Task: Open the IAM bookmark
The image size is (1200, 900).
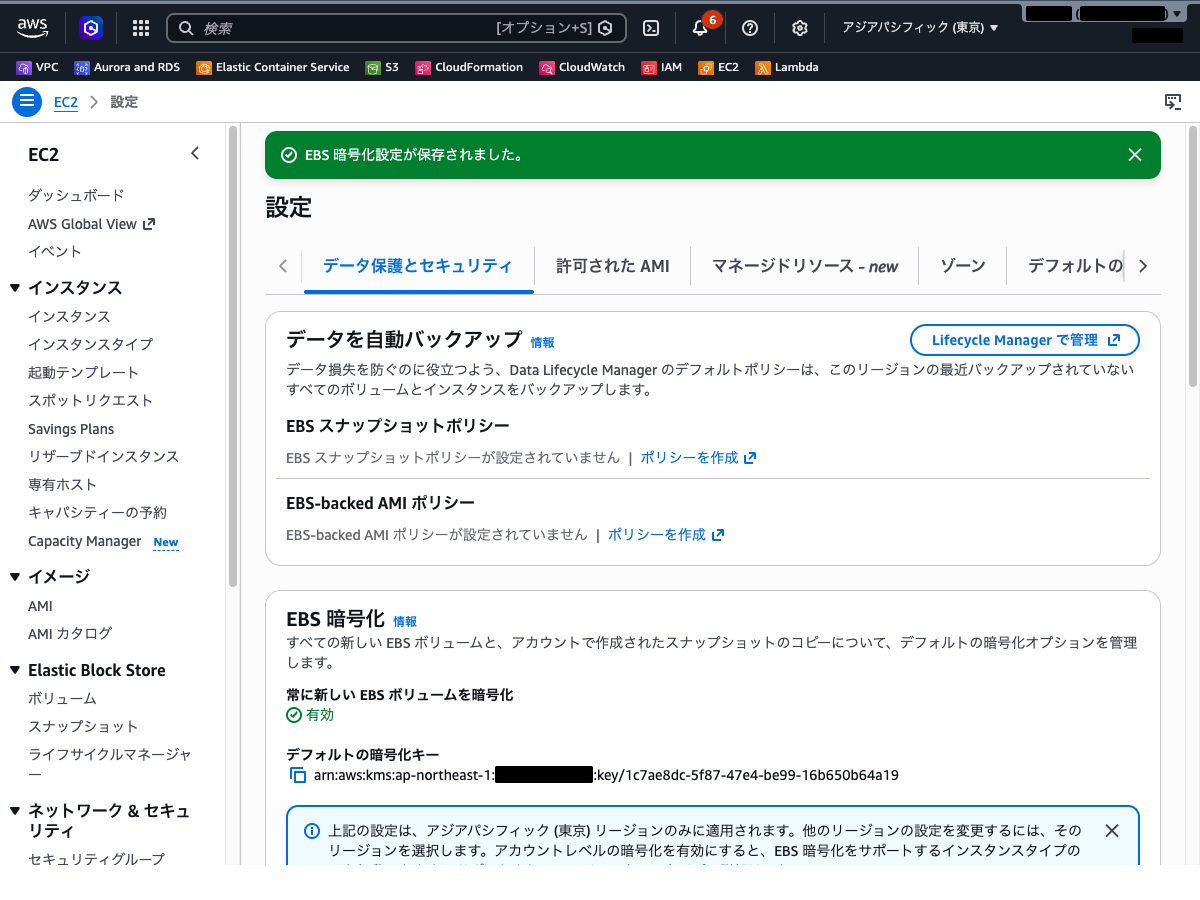Action: pyautogui.click(x=662, y=67)
